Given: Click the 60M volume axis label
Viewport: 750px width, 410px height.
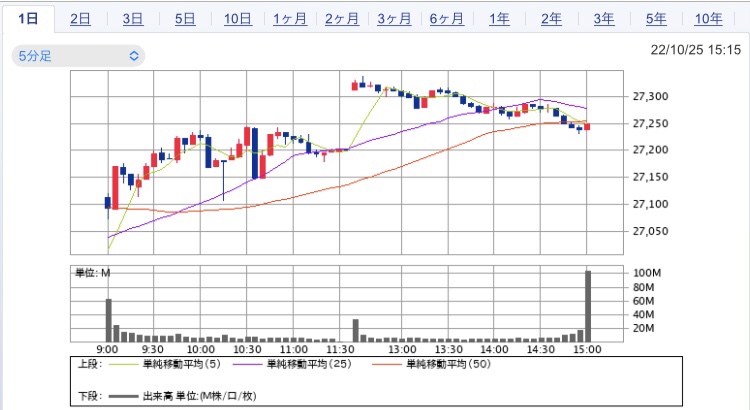Looking at the screenshot, I should (643, 301).
